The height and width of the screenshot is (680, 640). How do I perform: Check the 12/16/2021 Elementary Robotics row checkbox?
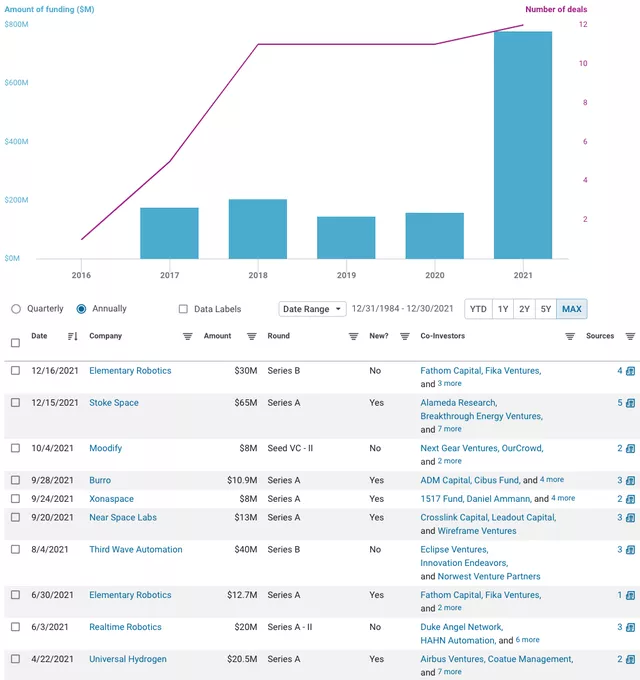(16, 370)
